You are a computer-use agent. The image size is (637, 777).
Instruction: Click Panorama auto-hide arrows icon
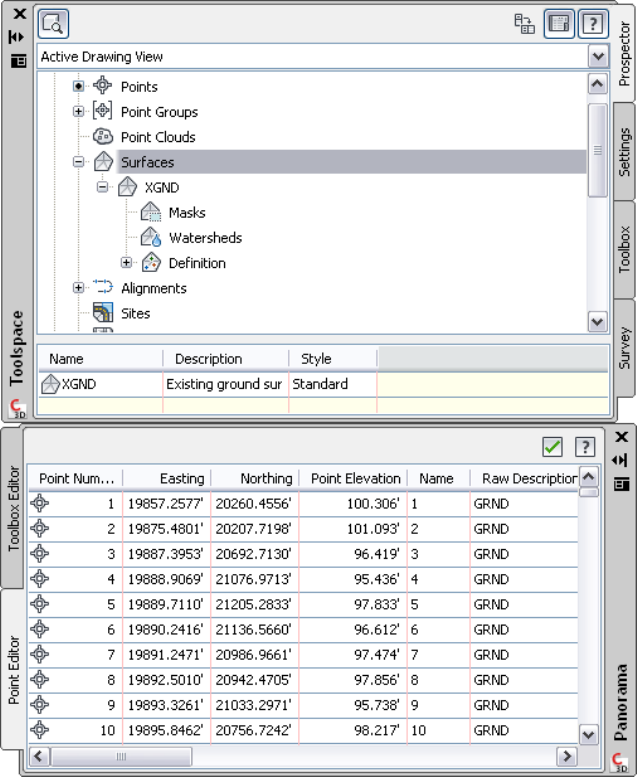[620, 460]
